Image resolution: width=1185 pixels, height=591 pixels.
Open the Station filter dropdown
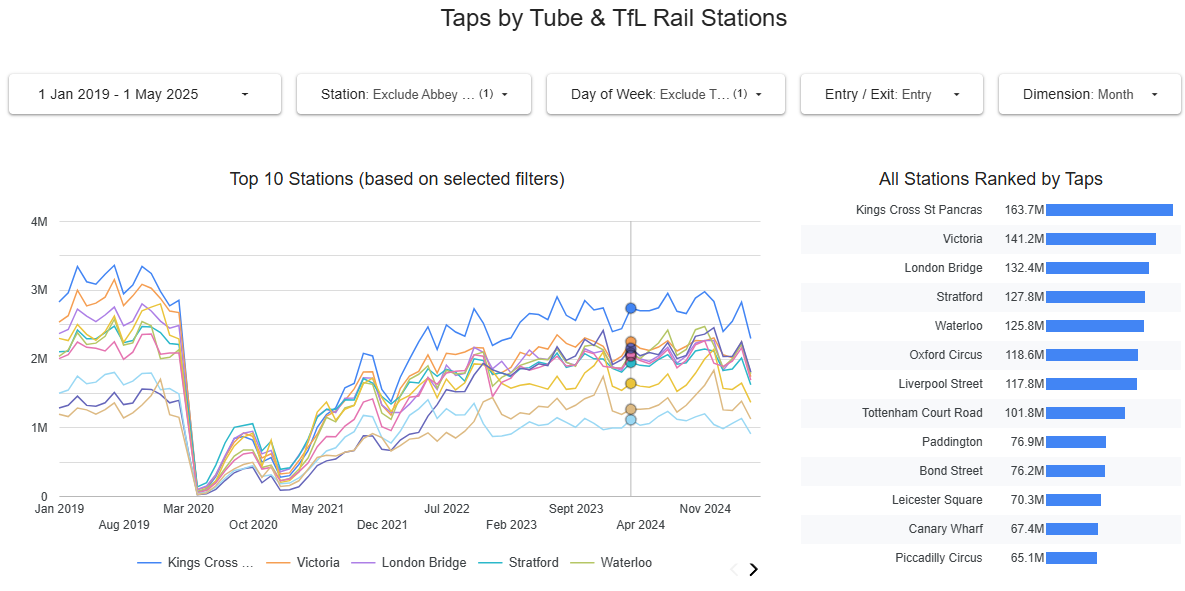coord(414,94)
